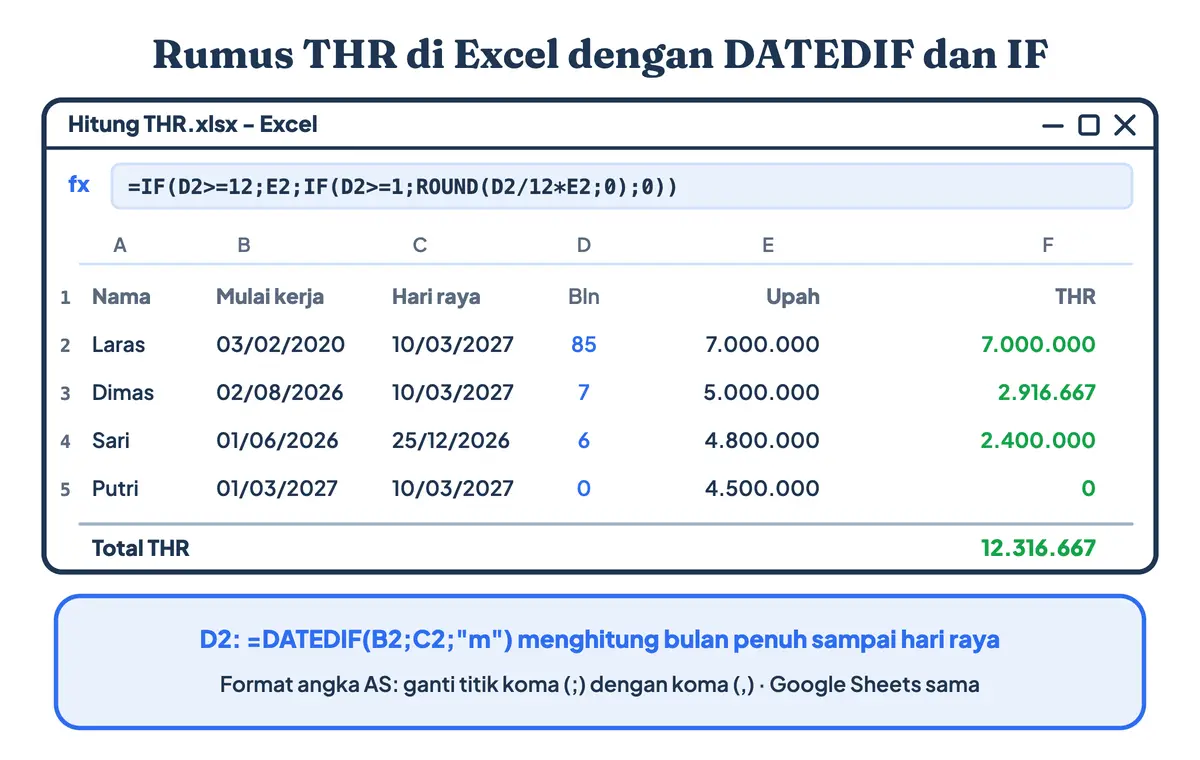Select column D header
This screenshot has height=760, width=1200.
584,245
